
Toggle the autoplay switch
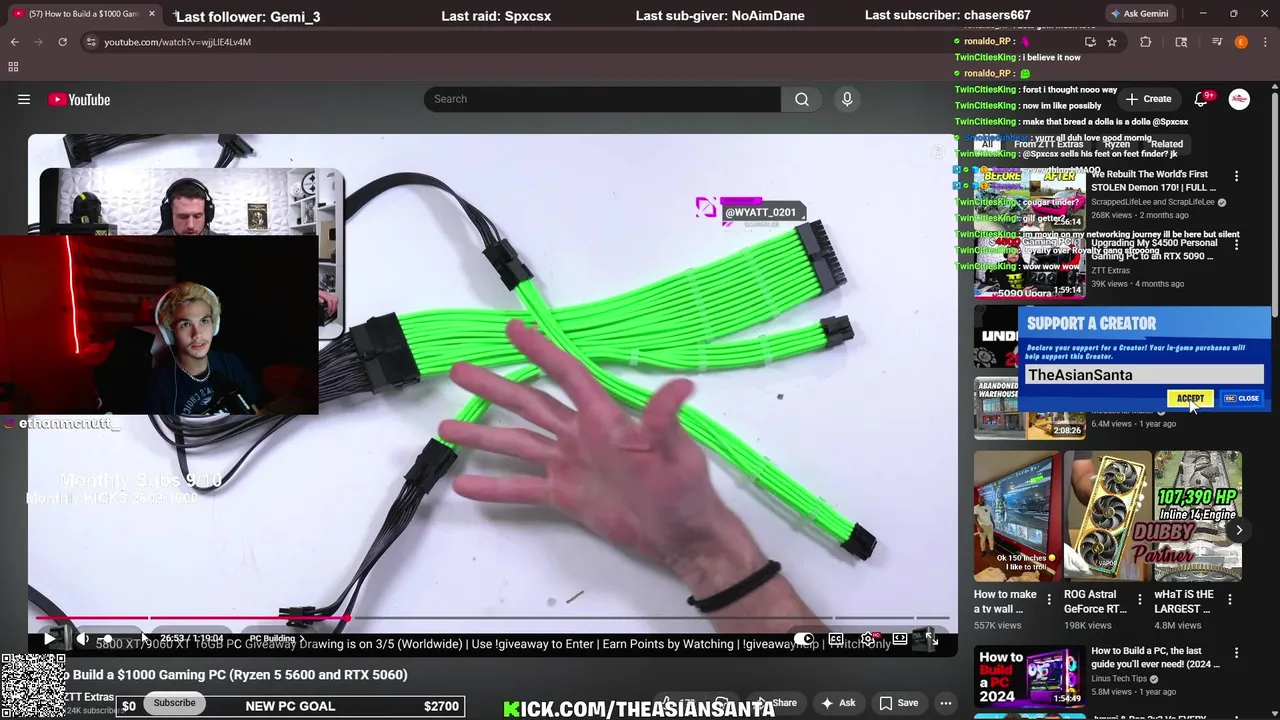(x=804, y=638)
